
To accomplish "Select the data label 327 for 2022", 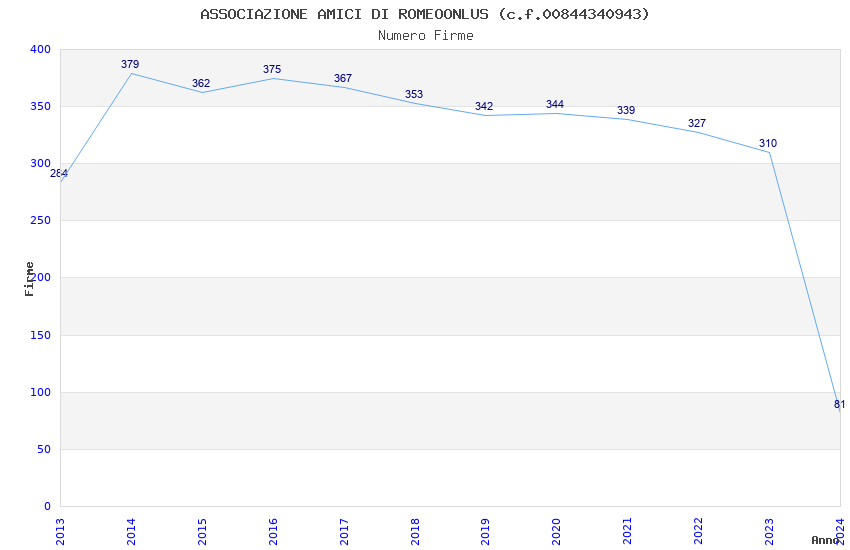I will coord(697,124).
